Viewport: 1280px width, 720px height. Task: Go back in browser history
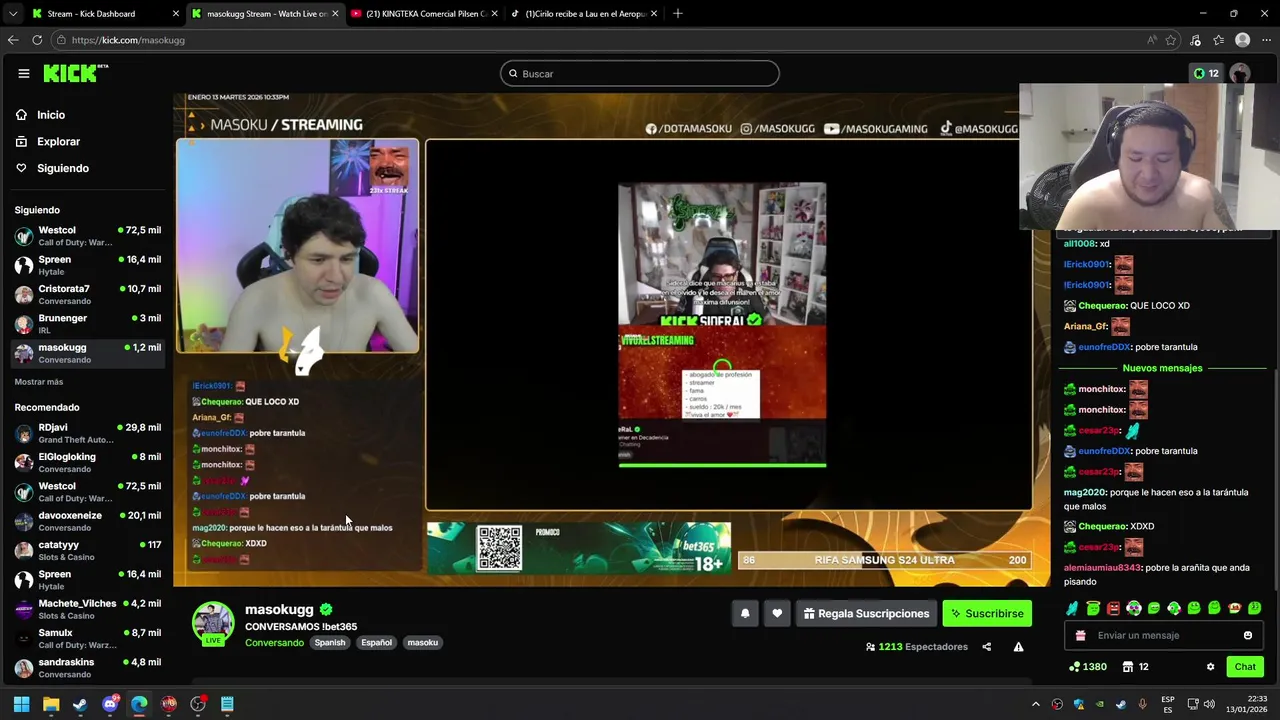point(13,40)
